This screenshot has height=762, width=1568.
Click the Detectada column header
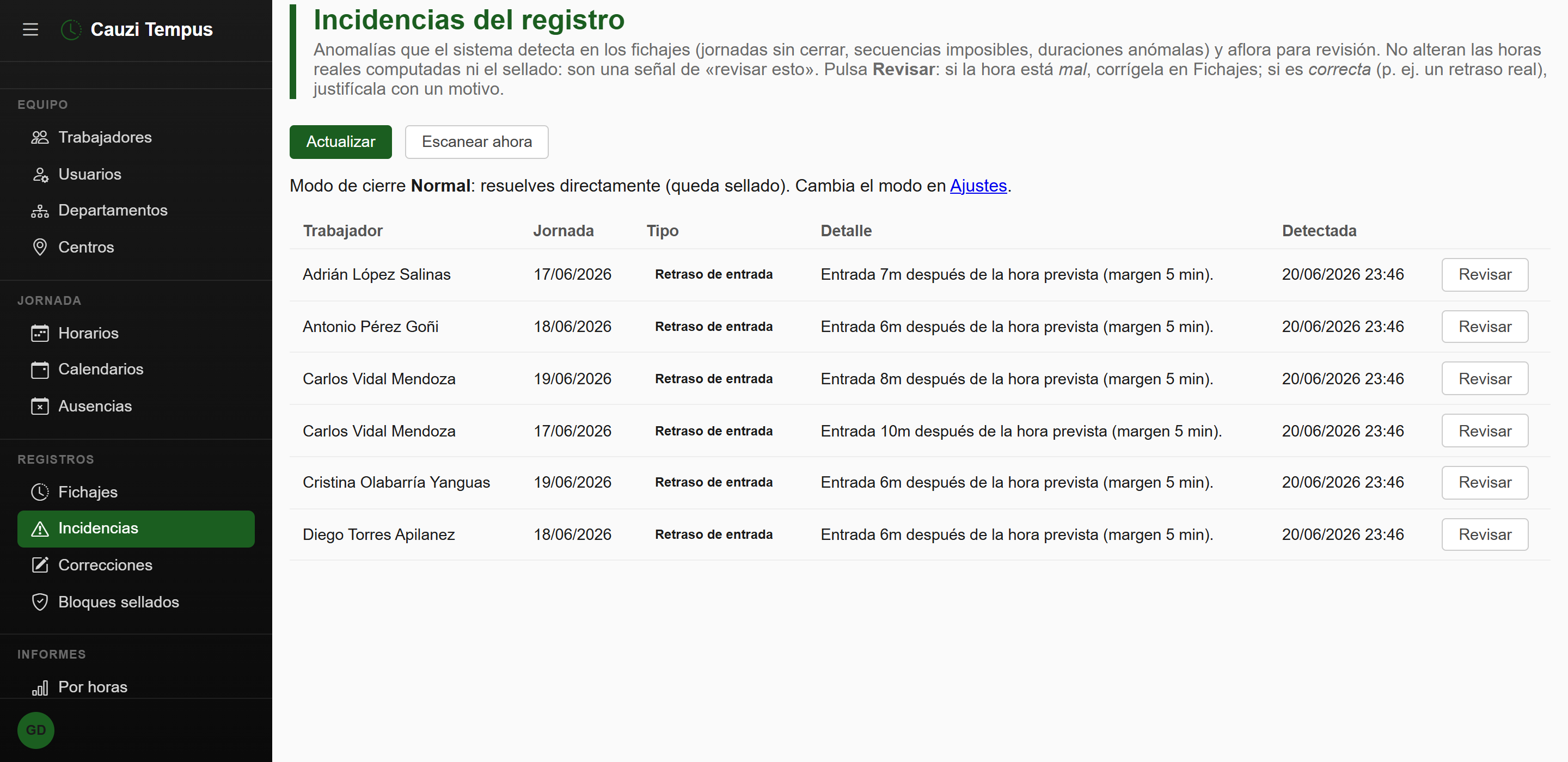click(x=1319, y=231)
